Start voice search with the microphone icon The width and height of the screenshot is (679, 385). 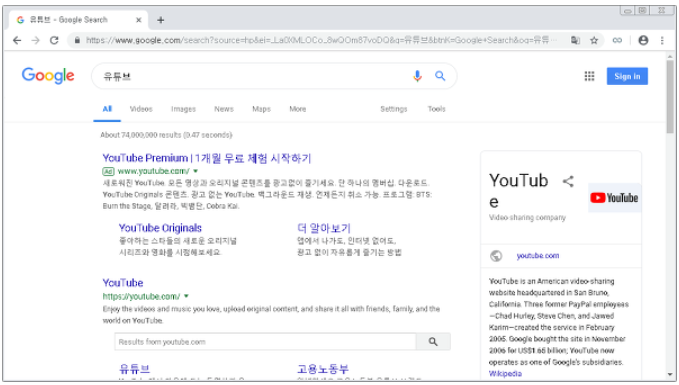417,76
